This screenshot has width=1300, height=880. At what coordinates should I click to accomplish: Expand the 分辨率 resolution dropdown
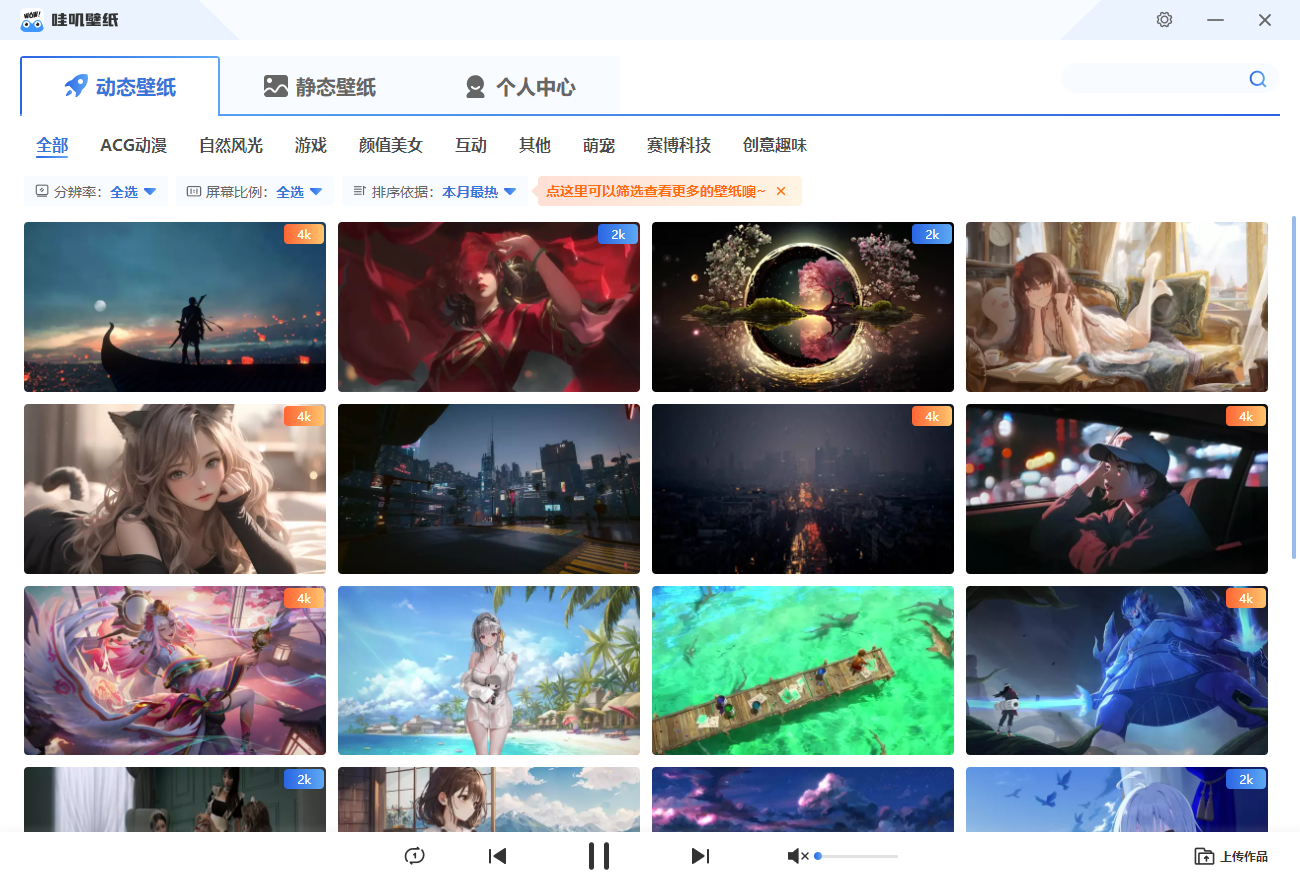[x=131, y=190]
